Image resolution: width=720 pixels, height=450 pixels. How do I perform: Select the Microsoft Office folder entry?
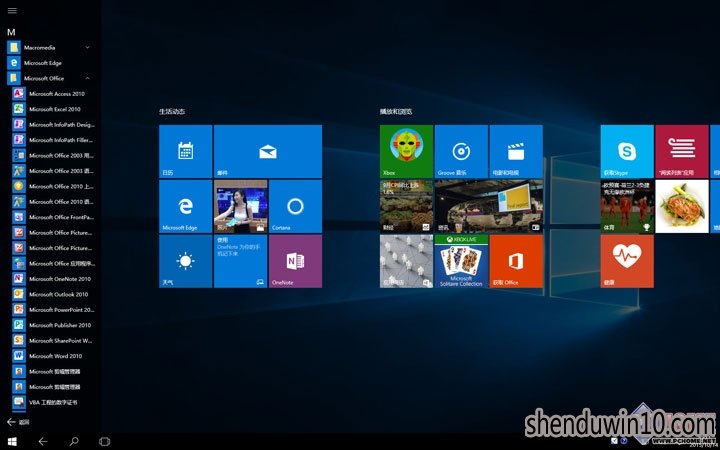click(49, 78)
